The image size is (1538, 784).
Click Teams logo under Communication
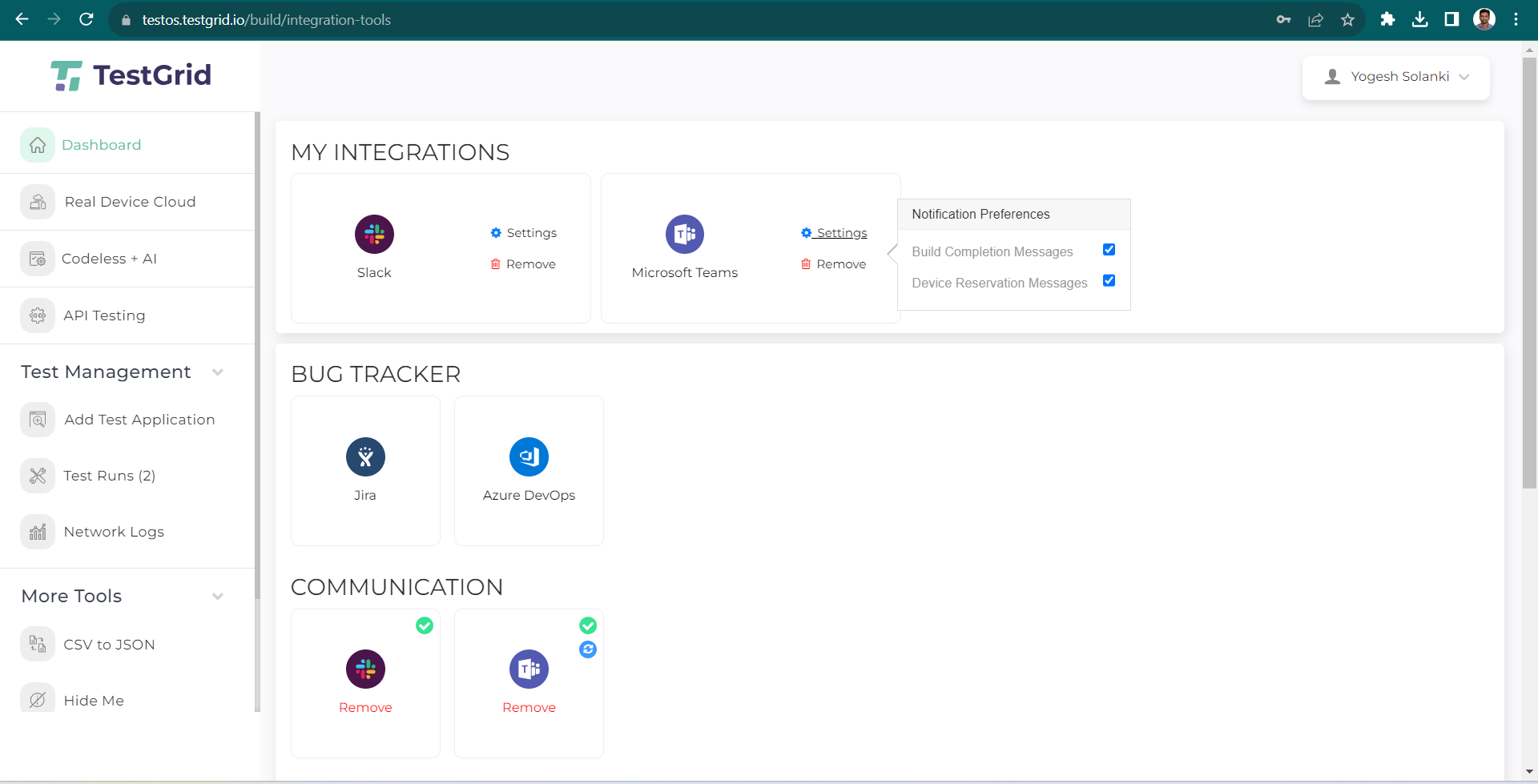(x=529, y=669)
